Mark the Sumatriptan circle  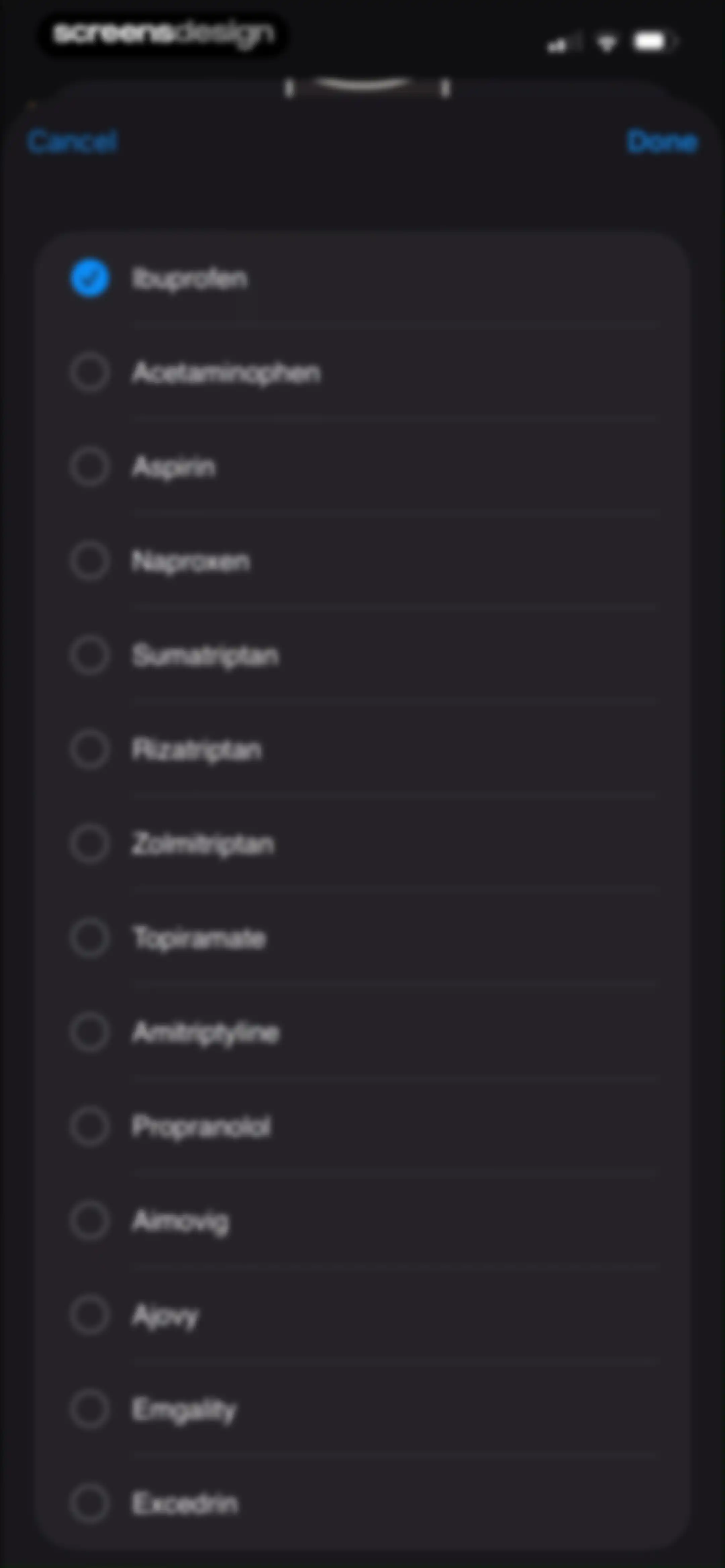pyautogui.click(x=90, y=655)
